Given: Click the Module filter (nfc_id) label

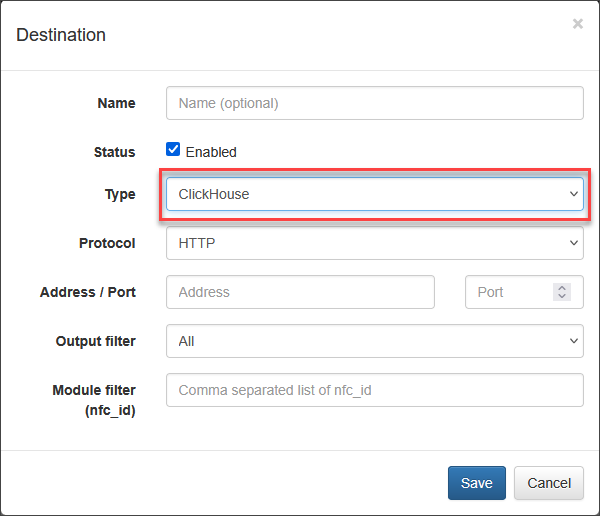Looking at the screenshot, I should pyautogui.click(x=94, y=400).
